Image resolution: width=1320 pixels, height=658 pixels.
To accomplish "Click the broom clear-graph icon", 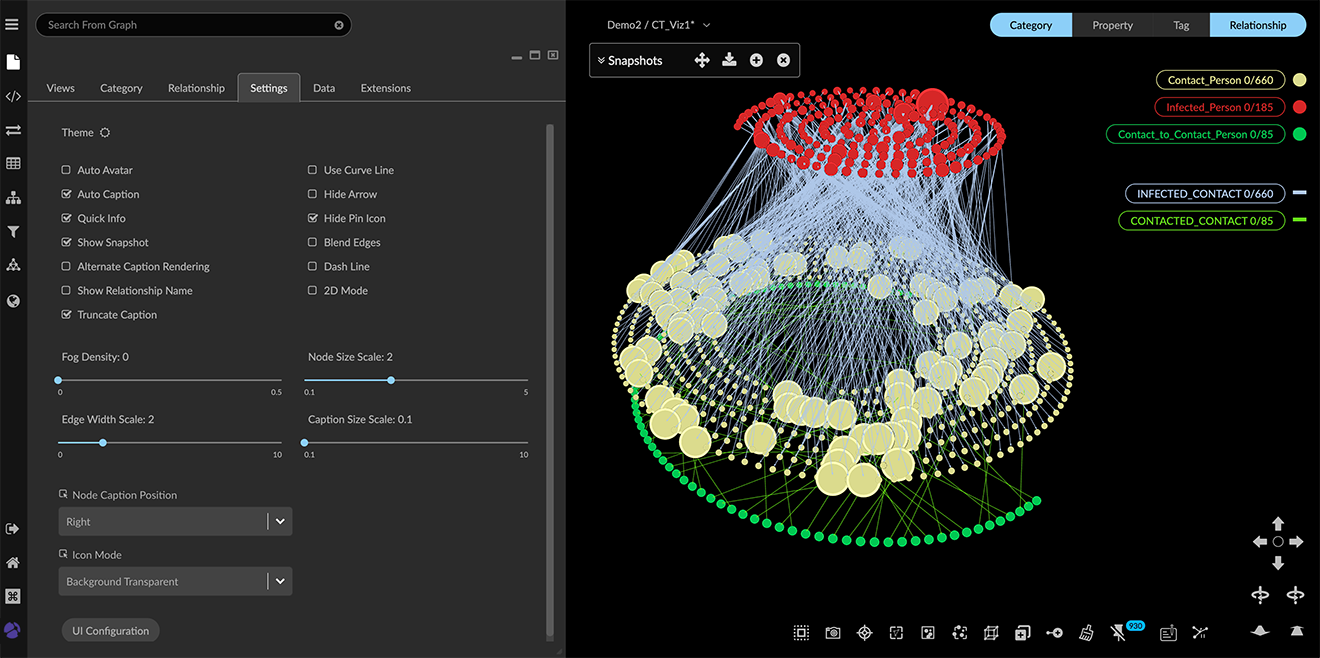I will tap(1086, 633).
